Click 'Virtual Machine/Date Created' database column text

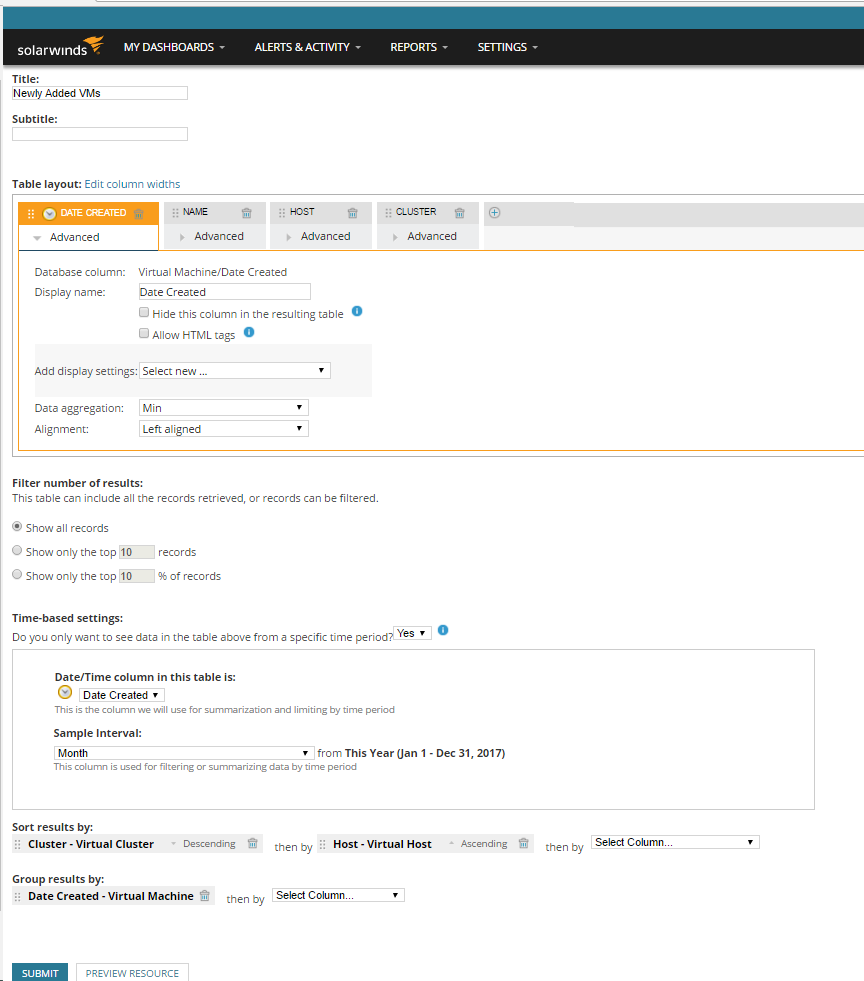point(213,272)
